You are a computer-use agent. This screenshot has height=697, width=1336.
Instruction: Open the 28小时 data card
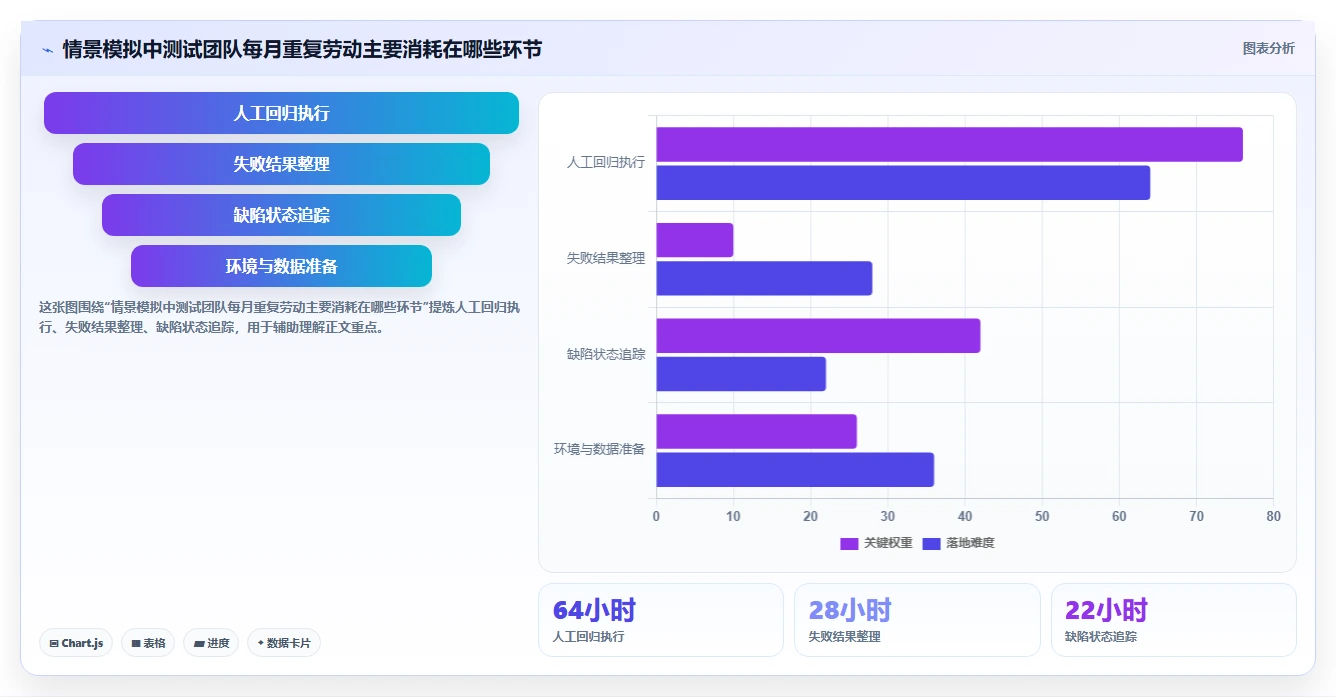pos(917,620)
